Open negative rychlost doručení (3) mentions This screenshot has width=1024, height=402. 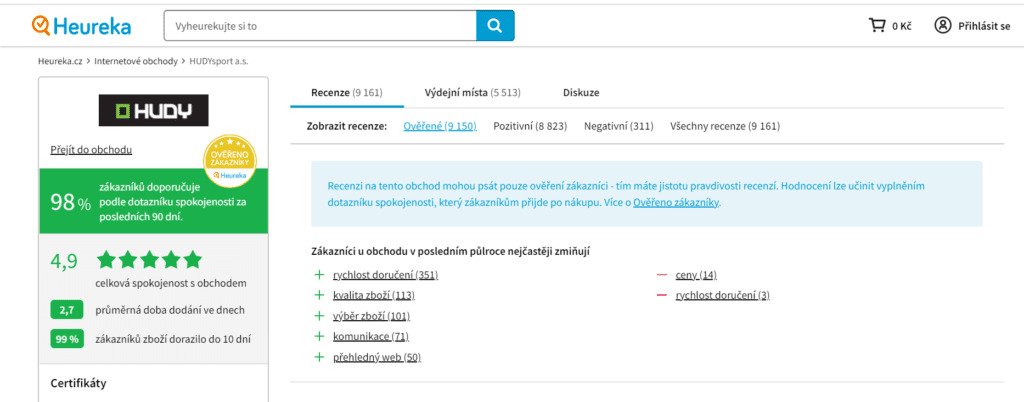point(723,295)
